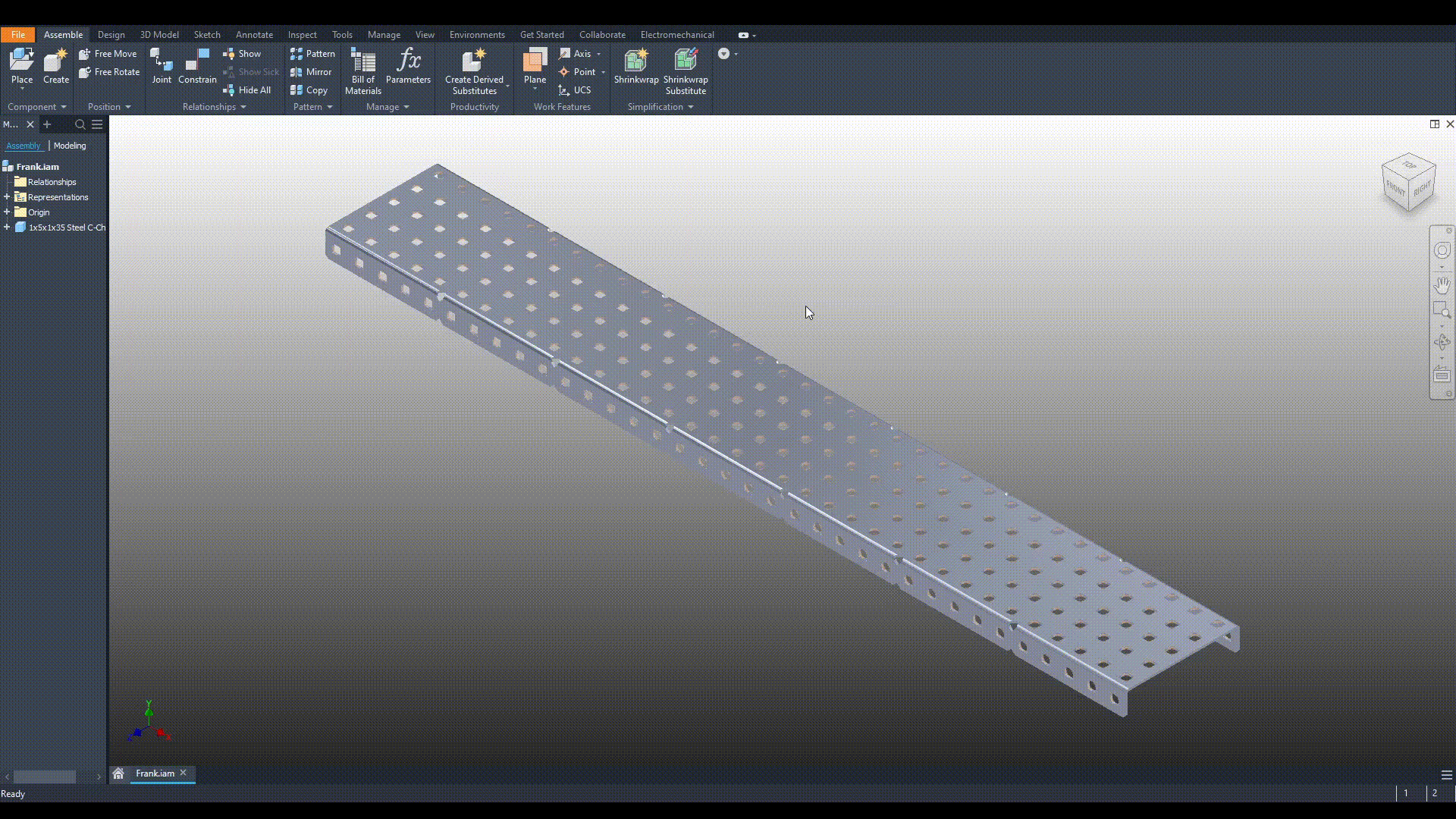Screen dimensions: 1456x819
Task: Go to the Home view icon
Action: click(118, 773)
